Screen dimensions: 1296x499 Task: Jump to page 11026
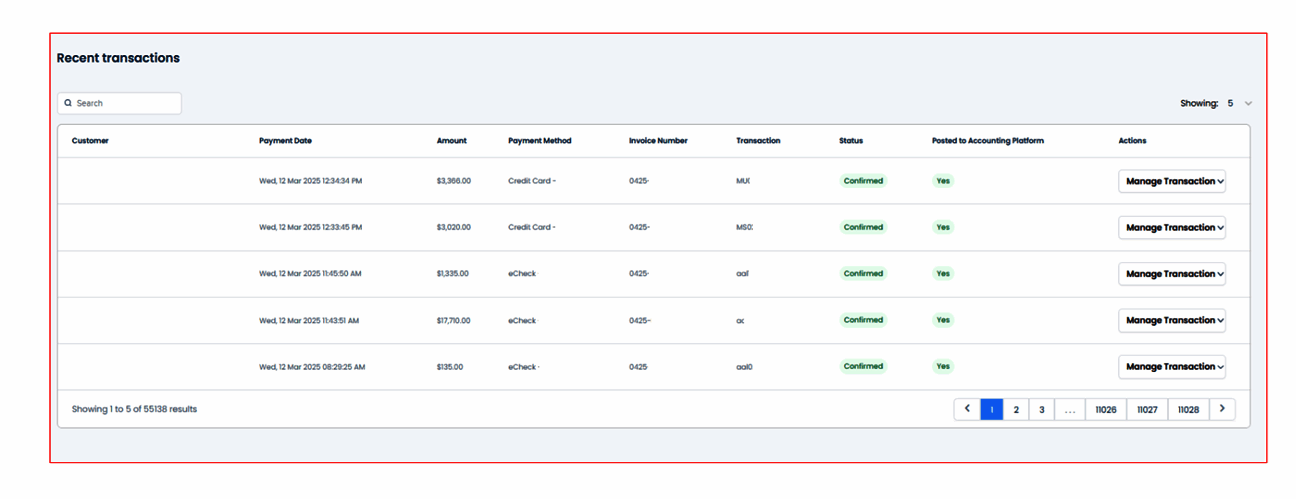click(x=1106, y=409)
